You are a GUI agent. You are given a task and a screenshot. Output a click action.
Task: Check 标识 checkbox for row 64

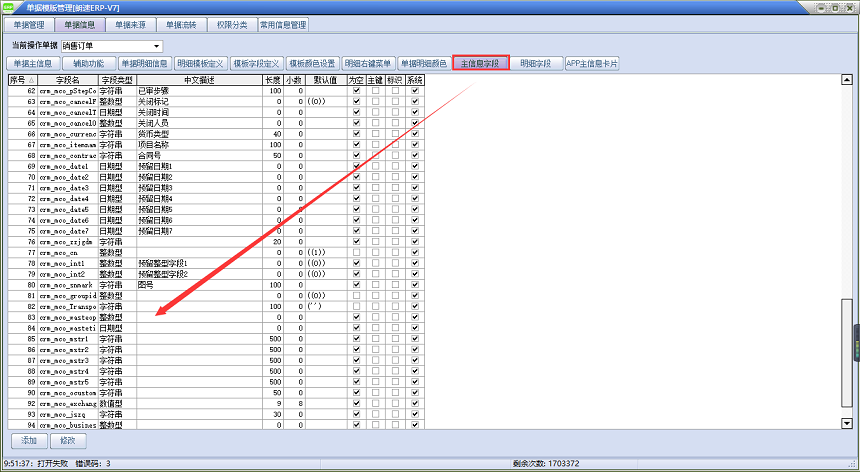tap(396, 112)
